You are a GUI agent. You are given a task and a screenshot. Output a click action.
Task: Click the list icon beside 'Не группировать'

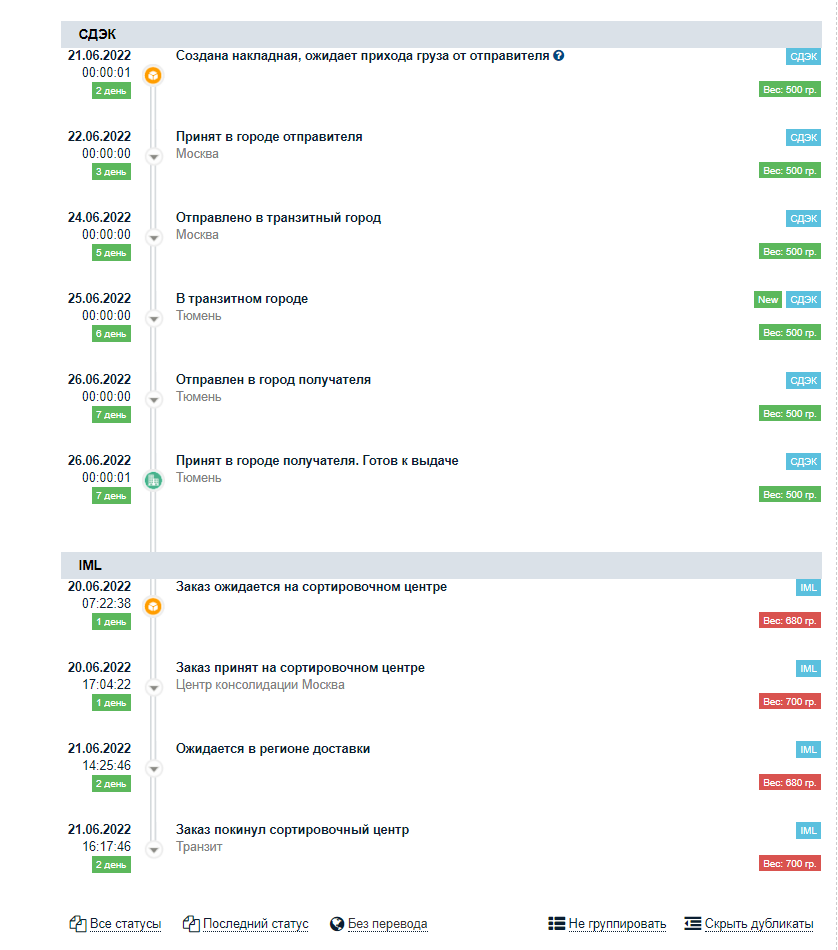[556, 923]
